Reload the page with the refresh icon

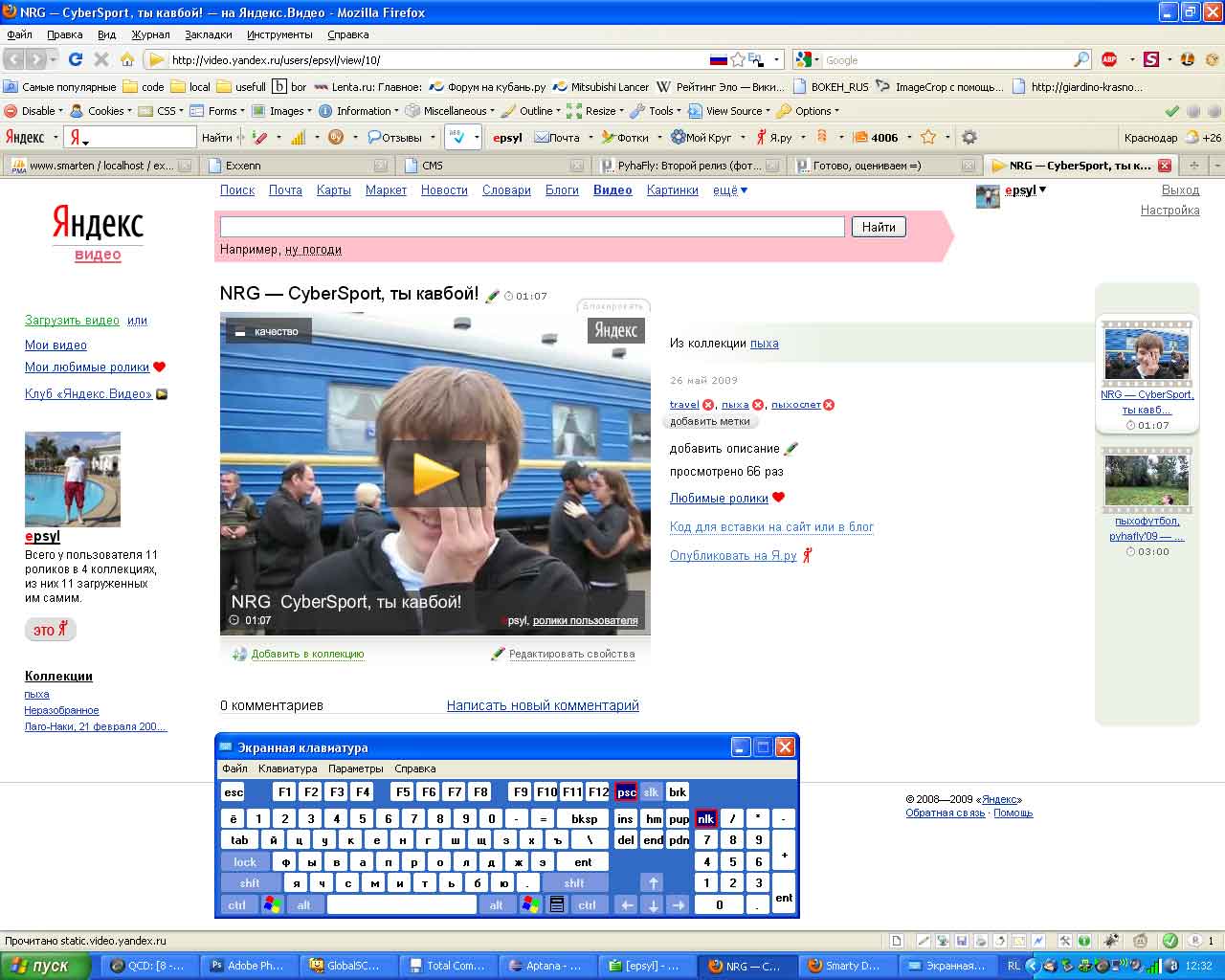pos(76,59)
